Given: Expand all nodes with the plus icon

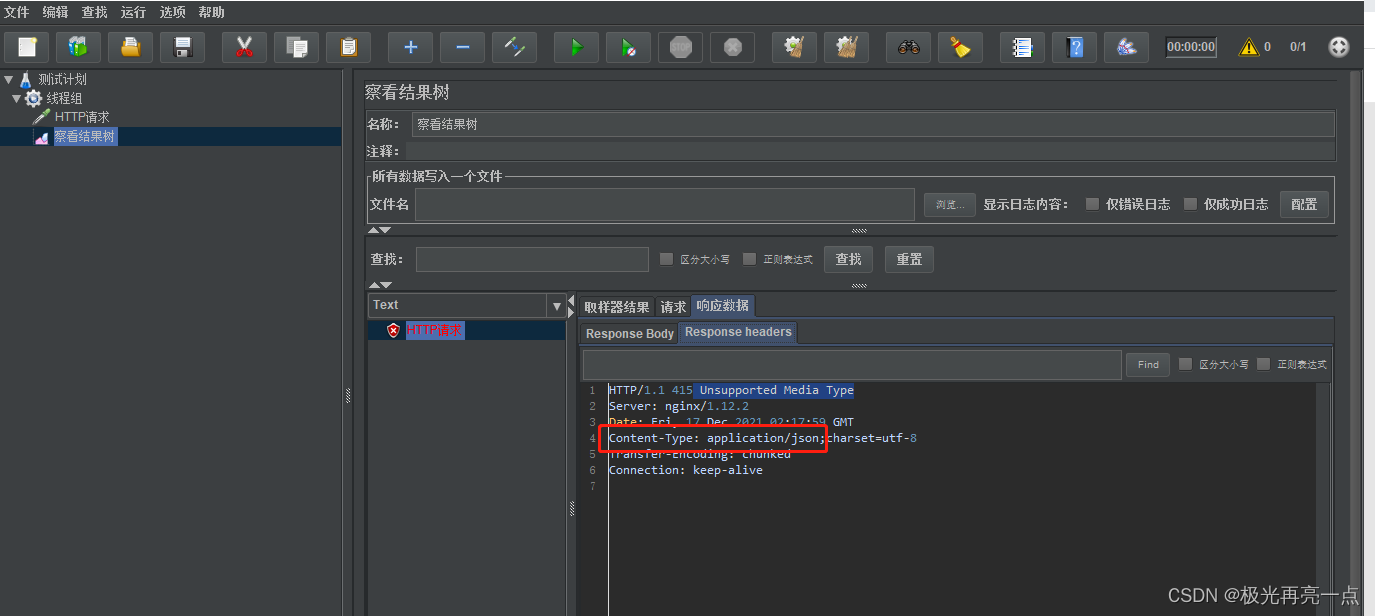Looking at the screenshot, I should tap(410, 47).
